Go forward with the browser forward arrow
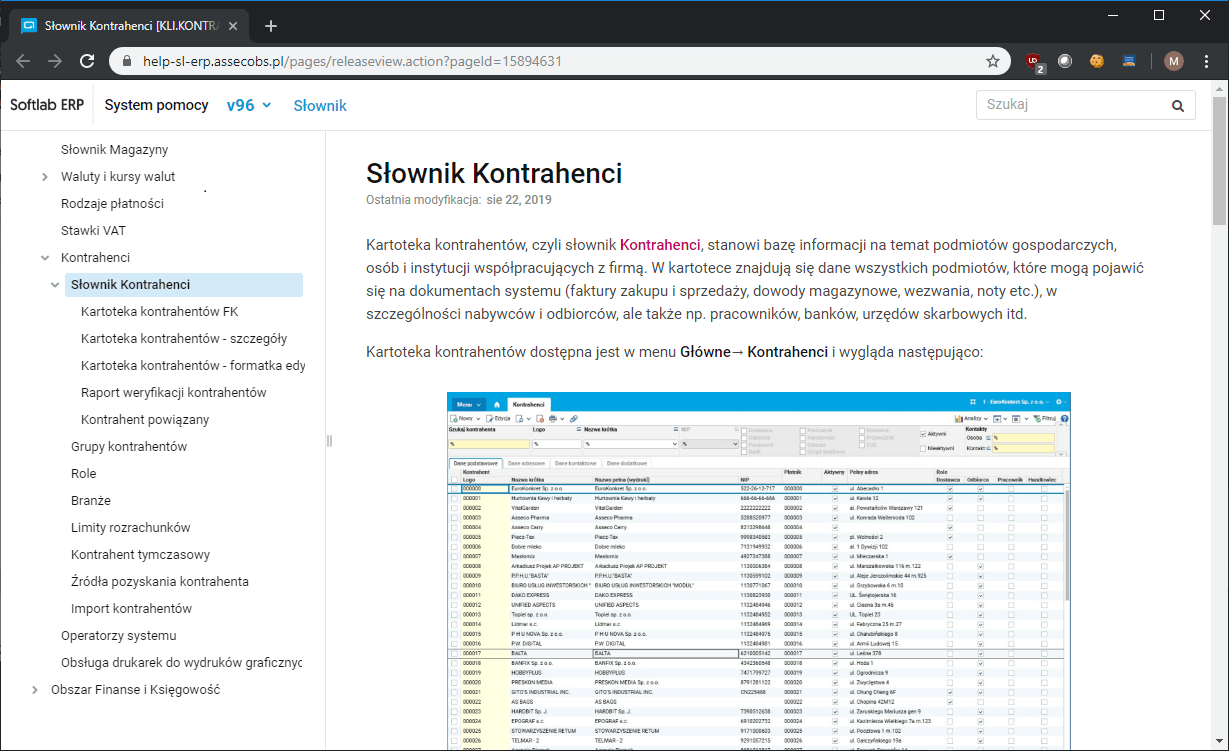This screenshot has width=1229, height=751. (55, 61)
